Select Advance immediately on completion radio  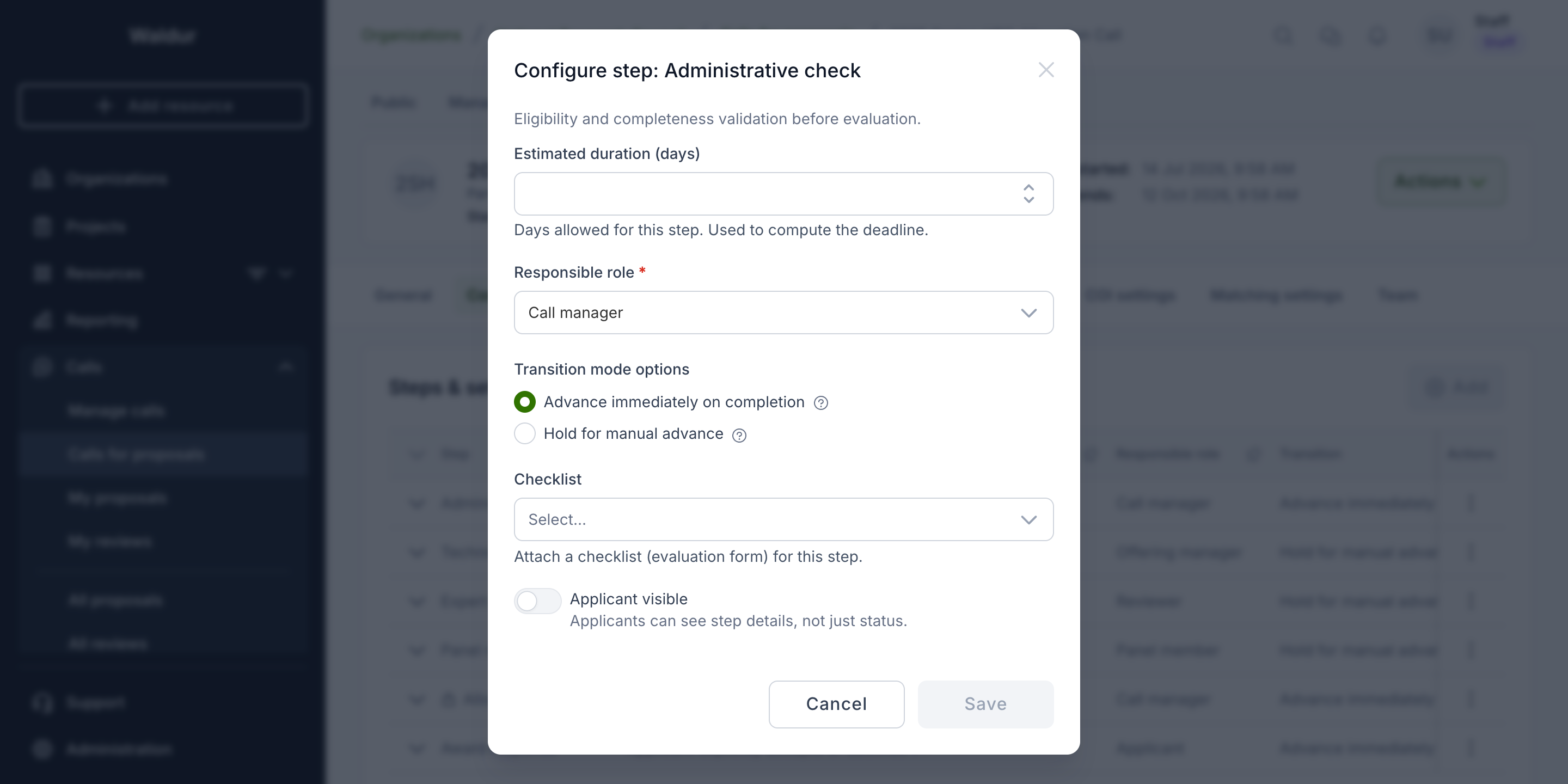[x=525, y=402]
